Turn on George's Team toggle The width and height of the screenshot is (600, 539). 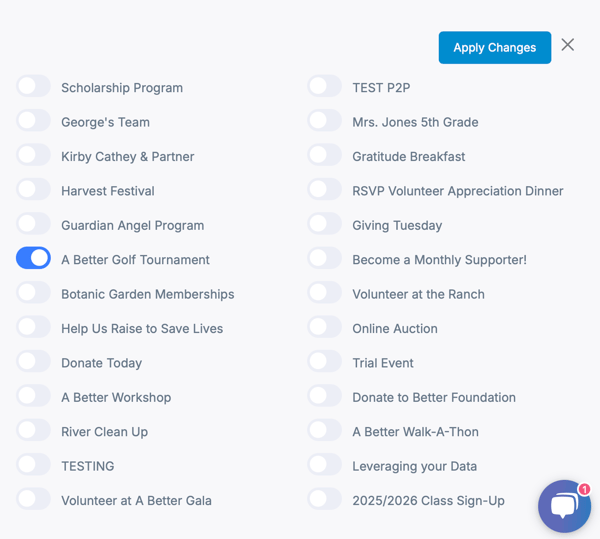tap(33, 120)
